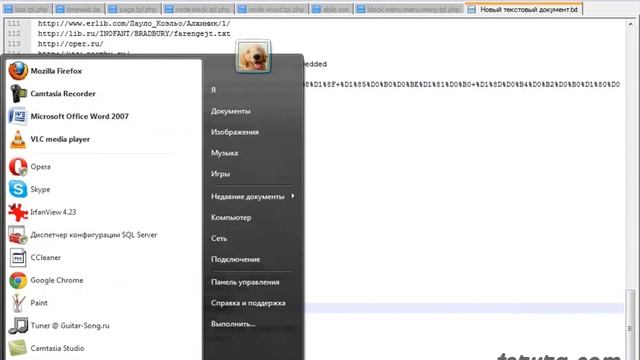Switch to Новый текстовый документ.txt tab
This screenshot has width=640, height=360.
coord(524,9)
